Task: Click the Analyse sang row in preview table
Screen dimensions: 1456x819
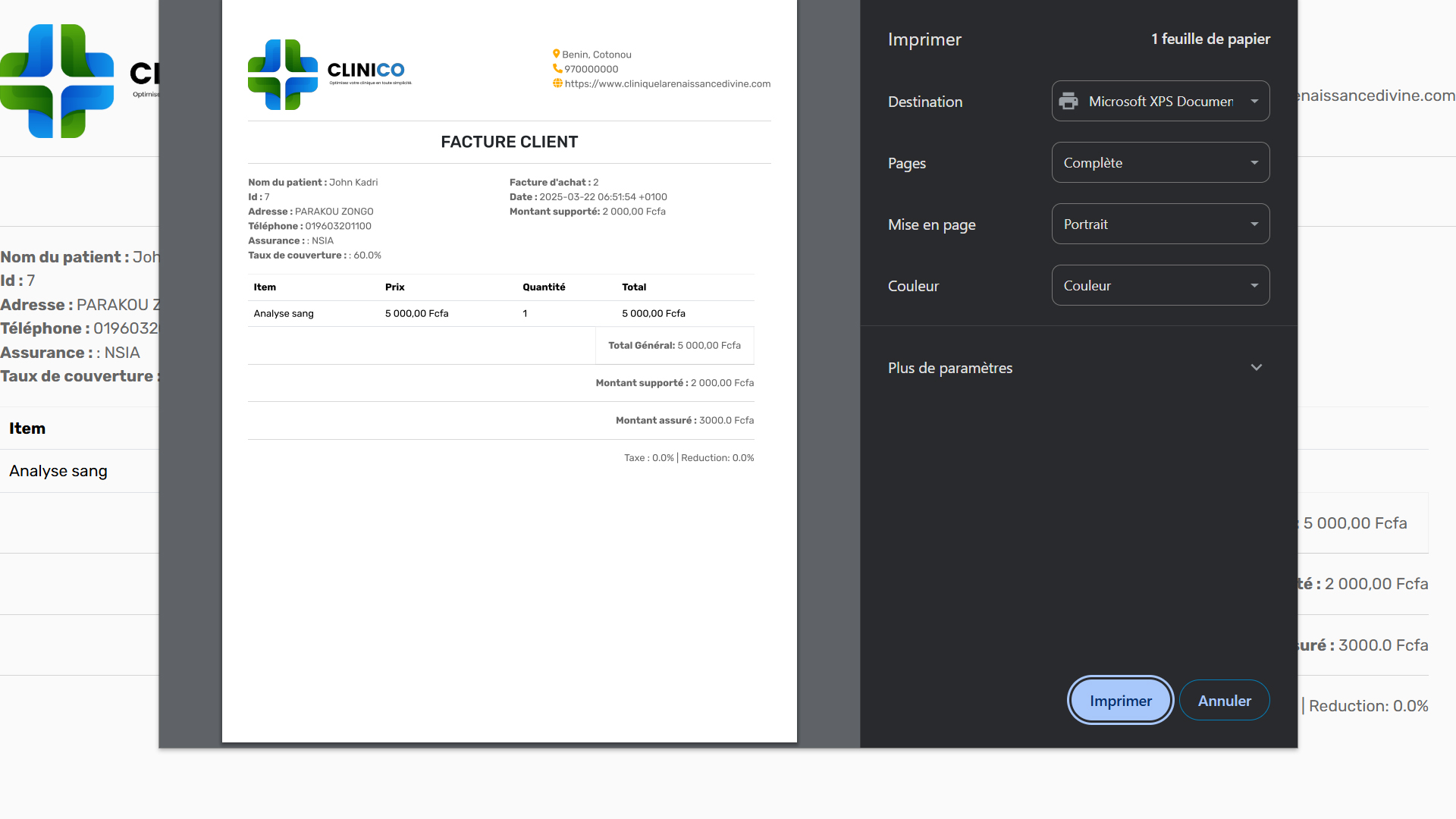Action: (284, 313)
